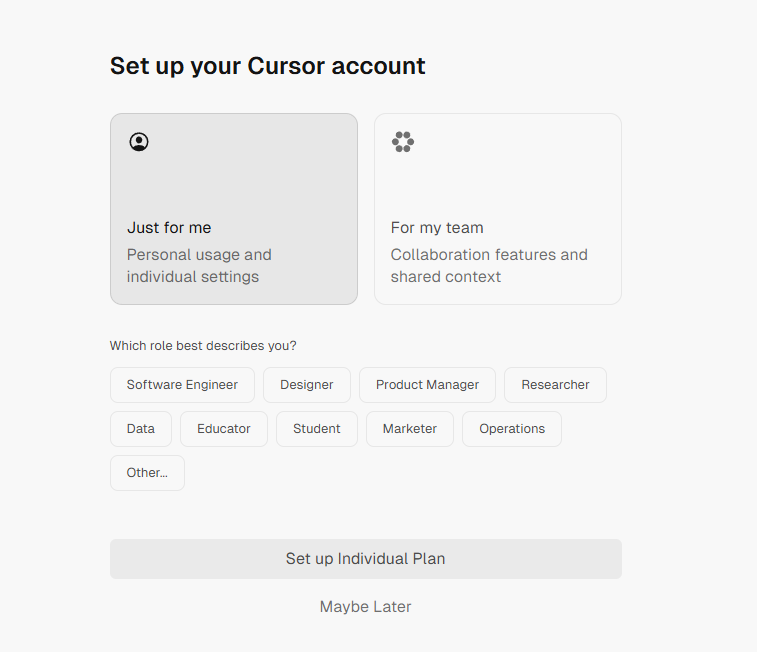Select Student as your role
The height and width of the screenshot is (652, 757).
317,429
